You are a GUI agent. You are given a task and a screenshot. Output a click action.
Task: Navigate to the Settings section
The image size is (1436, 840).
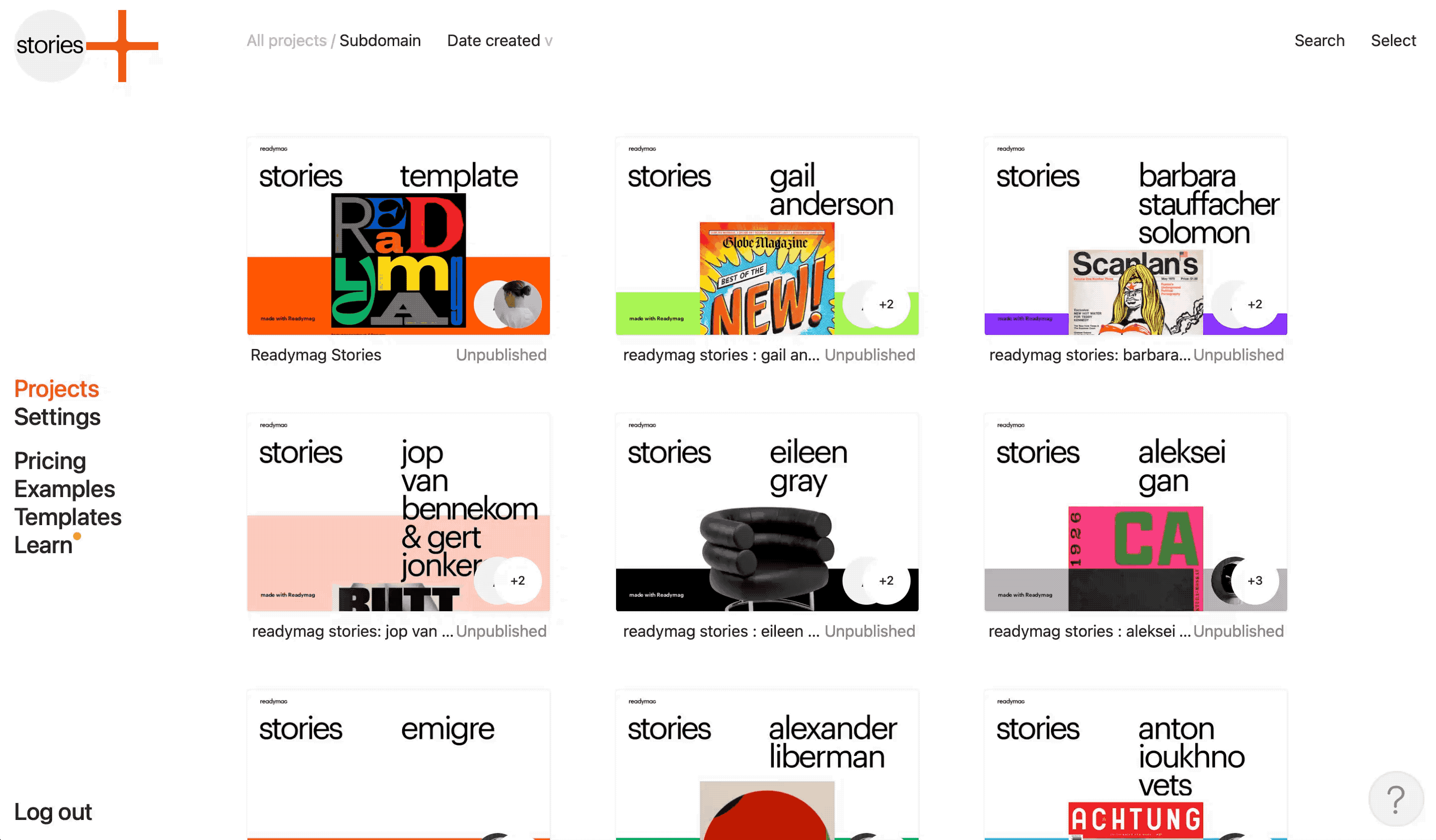click(56, 417)
